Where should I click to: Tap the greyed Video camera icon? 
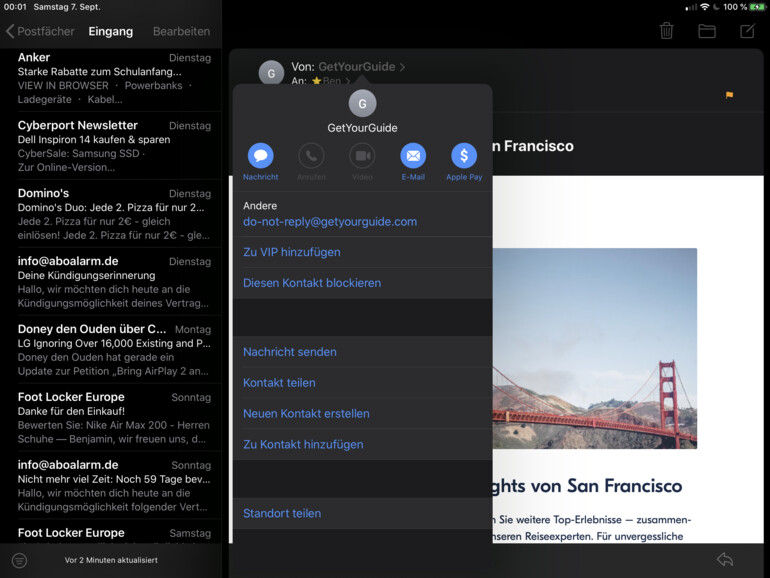click(362, 156)
